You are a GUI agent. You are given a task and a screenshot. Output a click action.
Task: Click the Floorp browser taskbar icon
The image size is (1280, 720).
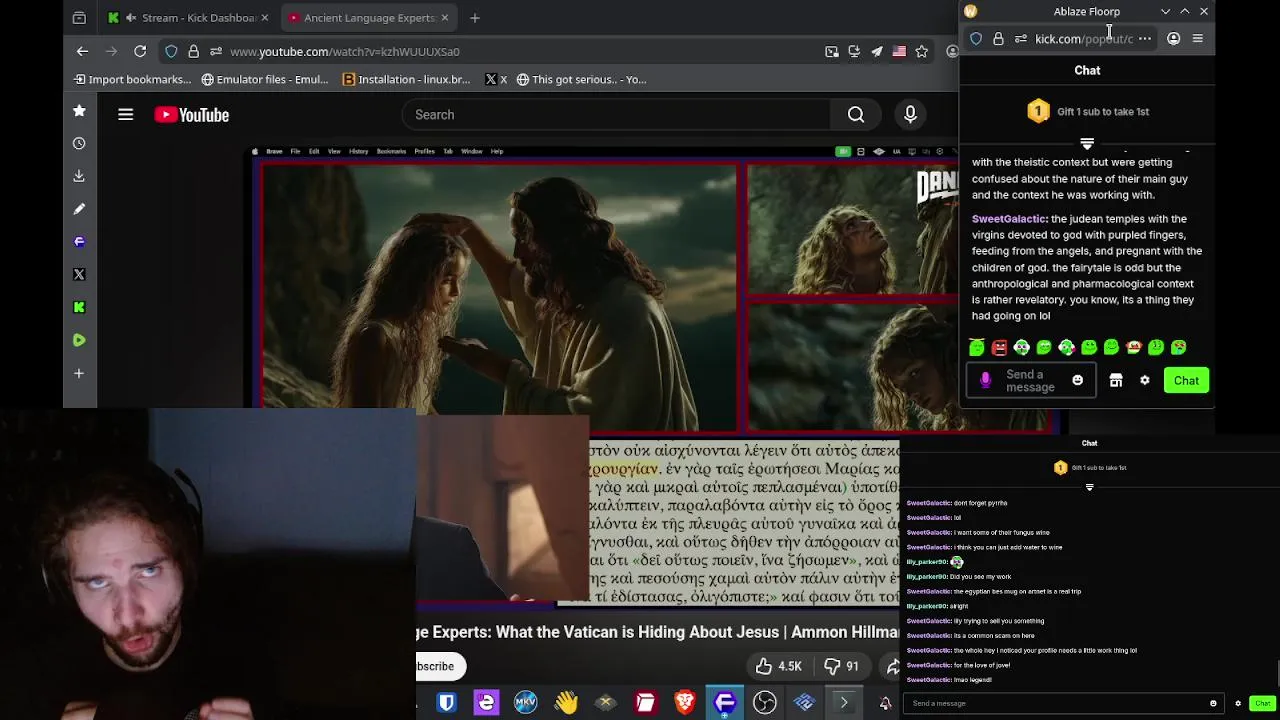tap(725, 703)
